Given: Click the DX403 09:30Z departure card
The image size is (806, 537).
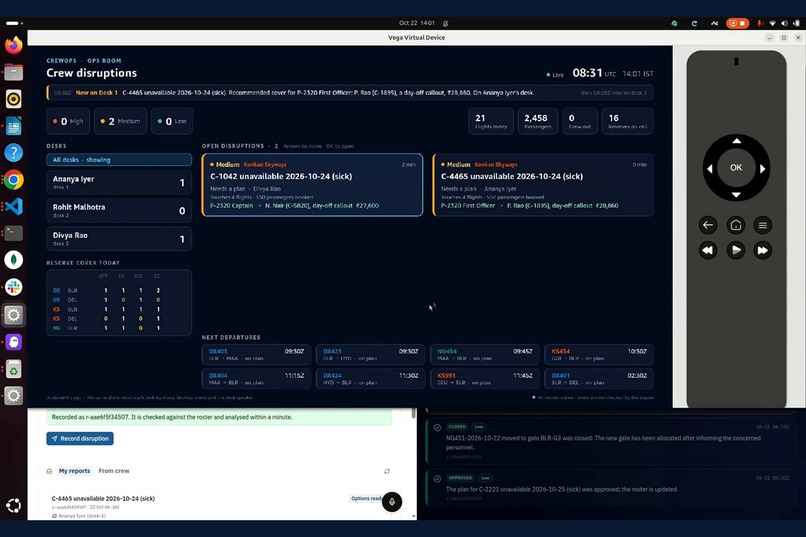Looking at the screenshot, I should point(256,355).
